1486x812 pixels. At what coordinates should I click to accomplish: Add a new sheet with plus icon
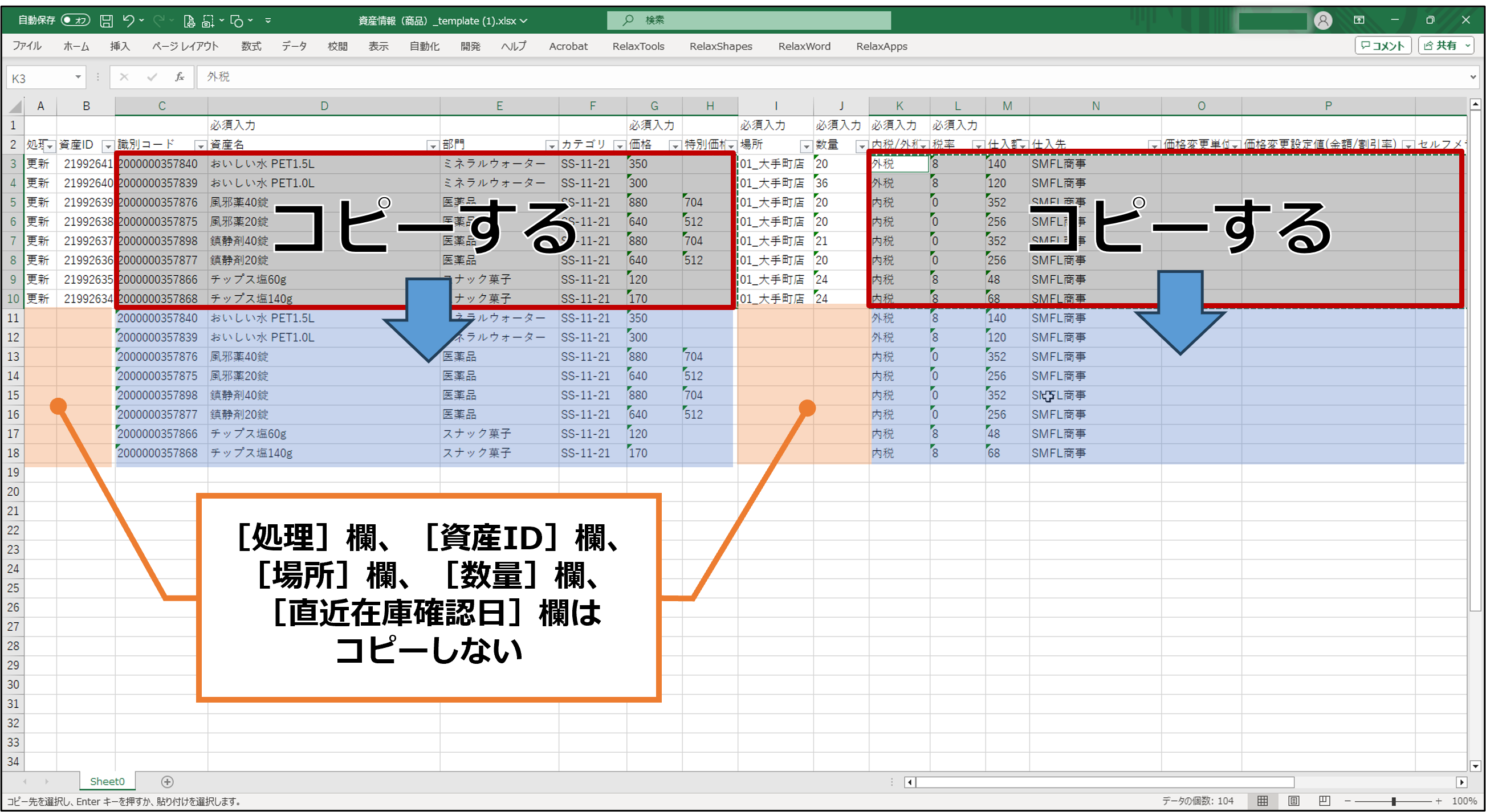(167, 781)
